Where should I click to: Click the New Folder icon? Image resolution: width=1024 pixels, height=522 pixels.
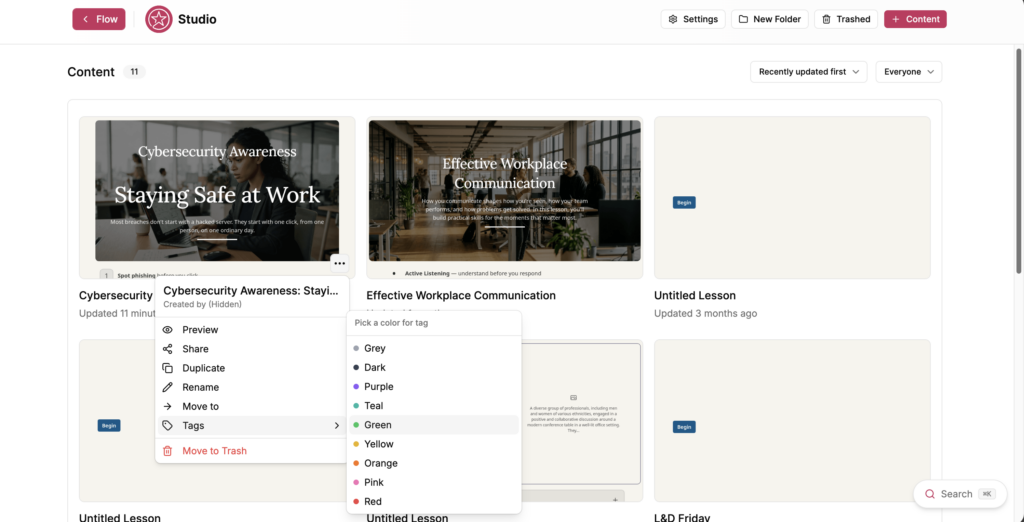[743, 19]
